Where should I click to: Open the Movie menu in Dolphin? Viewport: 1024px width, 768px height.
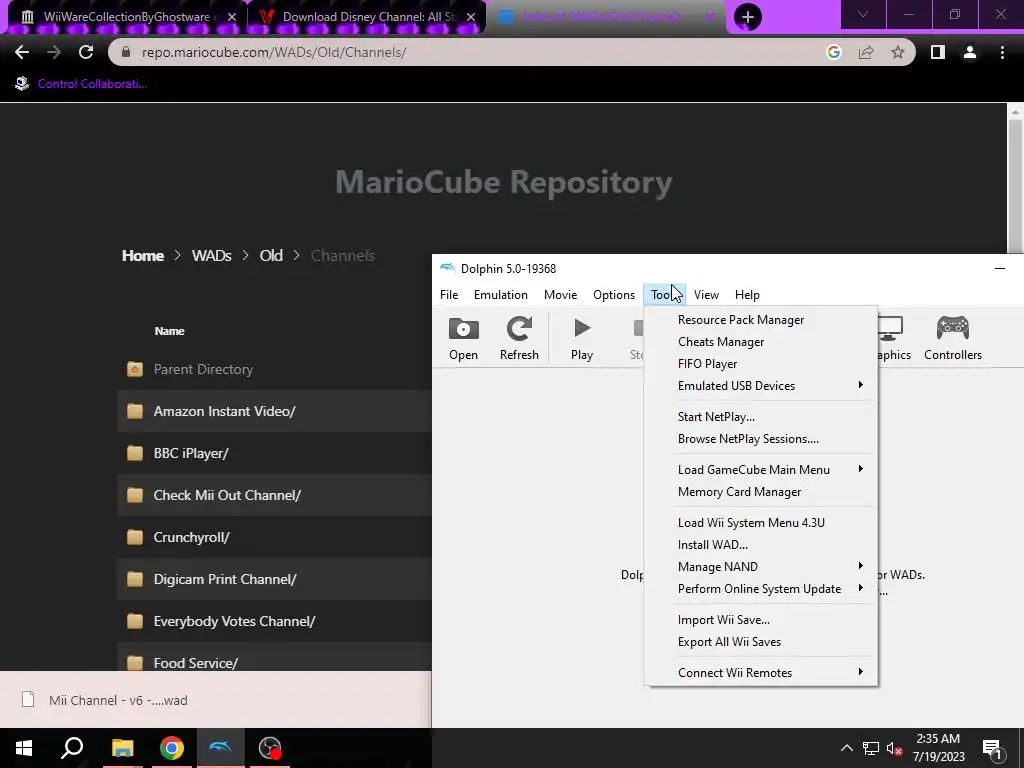560,295
